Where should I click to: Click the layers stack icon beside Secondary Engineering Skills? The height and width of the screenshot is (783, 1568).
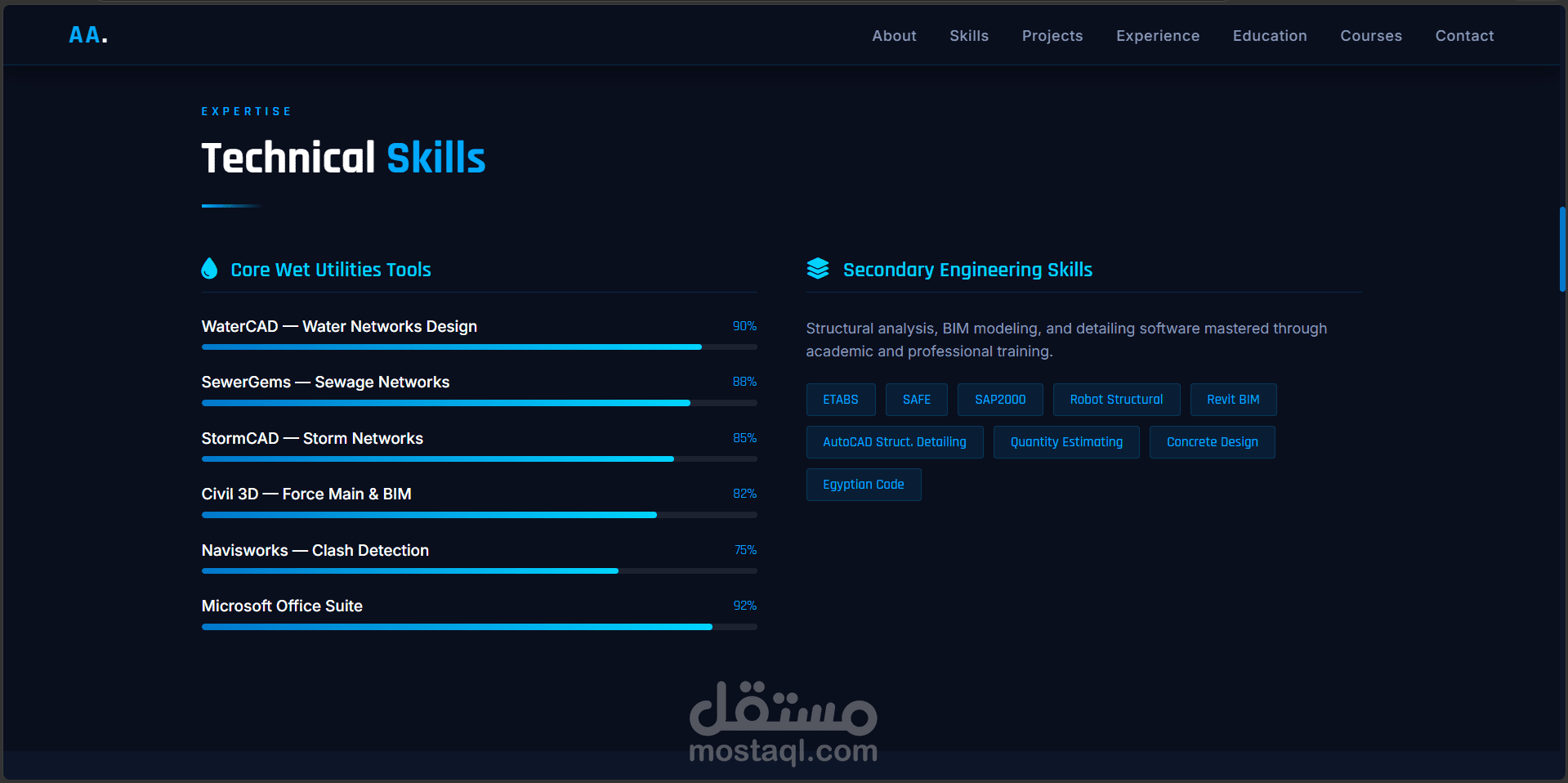(818, 269)
